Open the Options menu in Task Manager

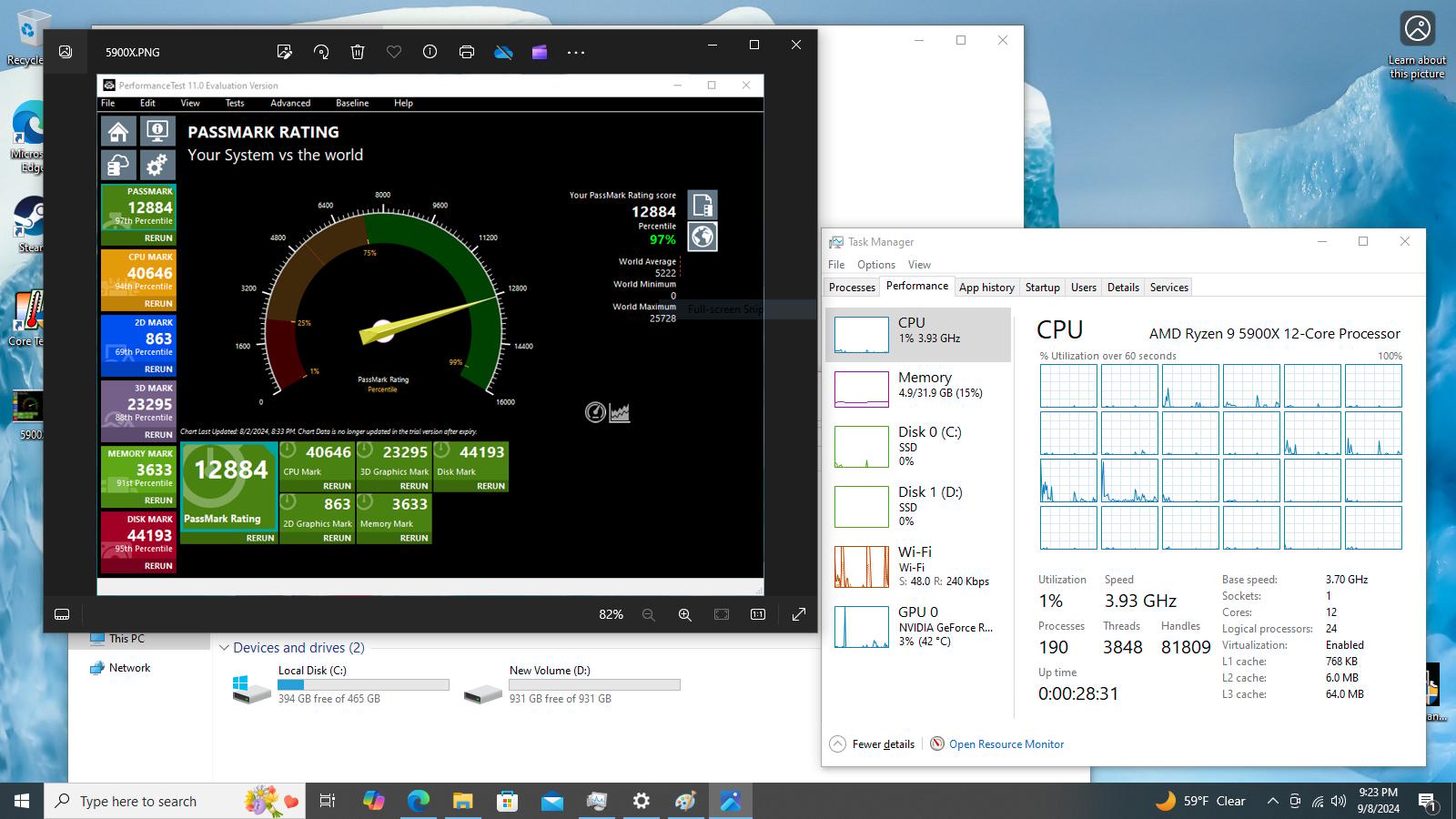[876, 265]
